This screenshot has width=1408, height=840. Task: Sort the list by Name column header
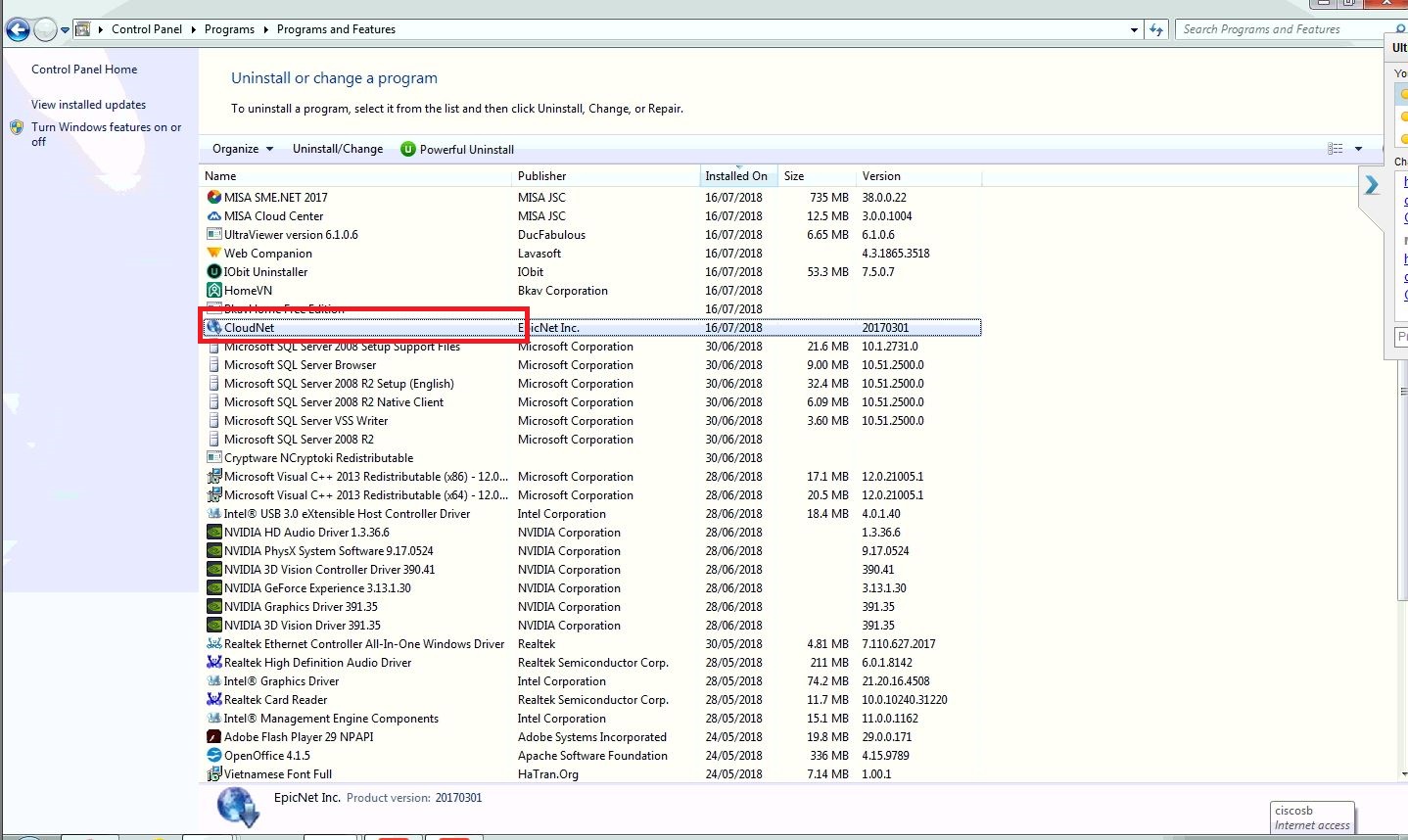coord(356,176)
